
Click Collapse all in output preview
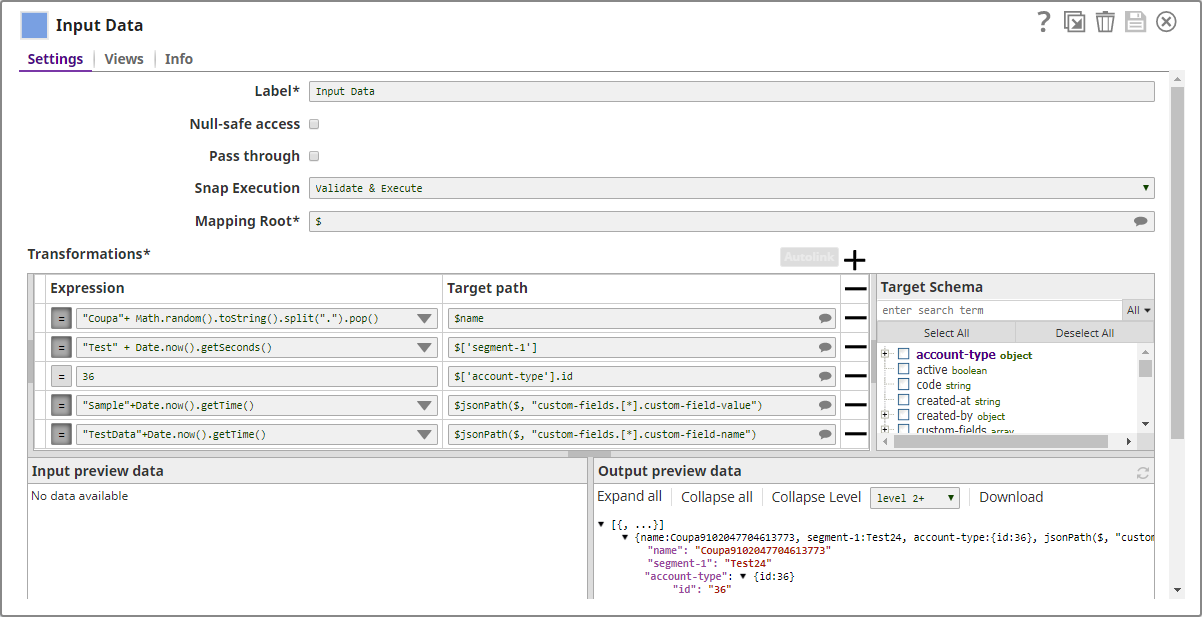click(x=717, y=497)
